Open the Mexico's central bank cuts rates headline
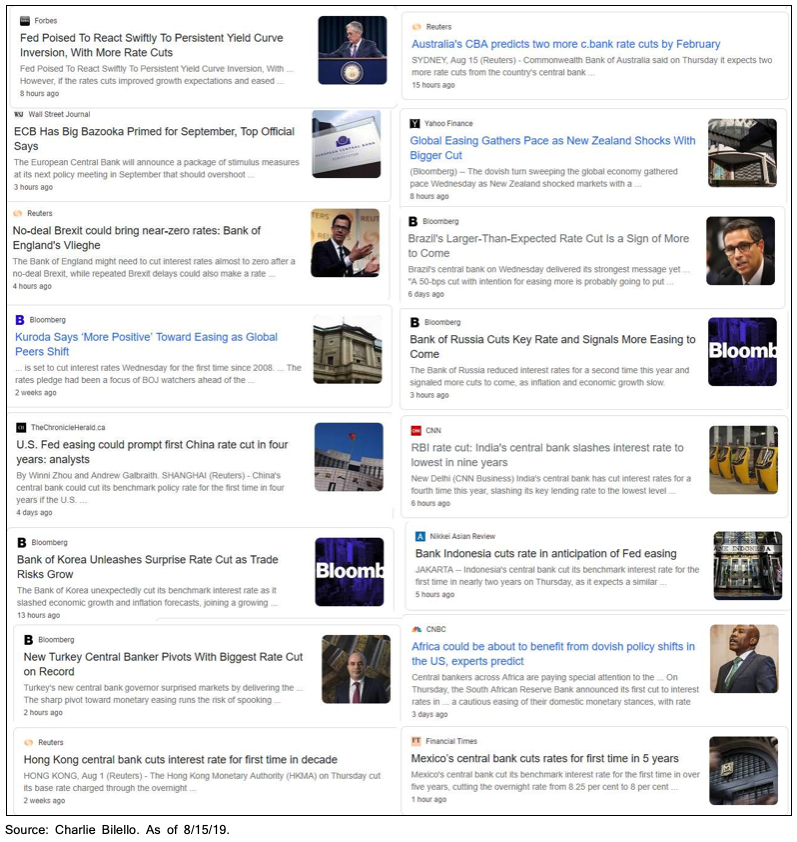 click(x=545, y=759)
